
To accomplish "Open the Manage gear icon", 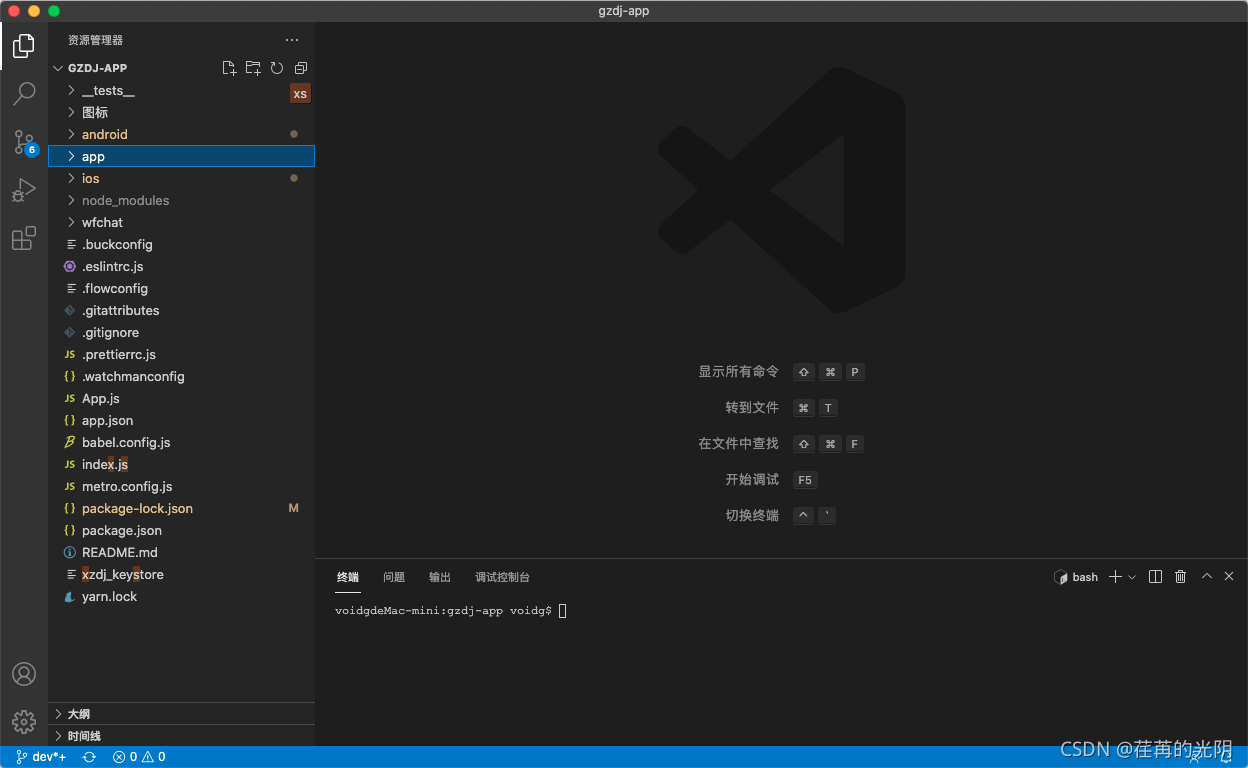I will (24, 721).
